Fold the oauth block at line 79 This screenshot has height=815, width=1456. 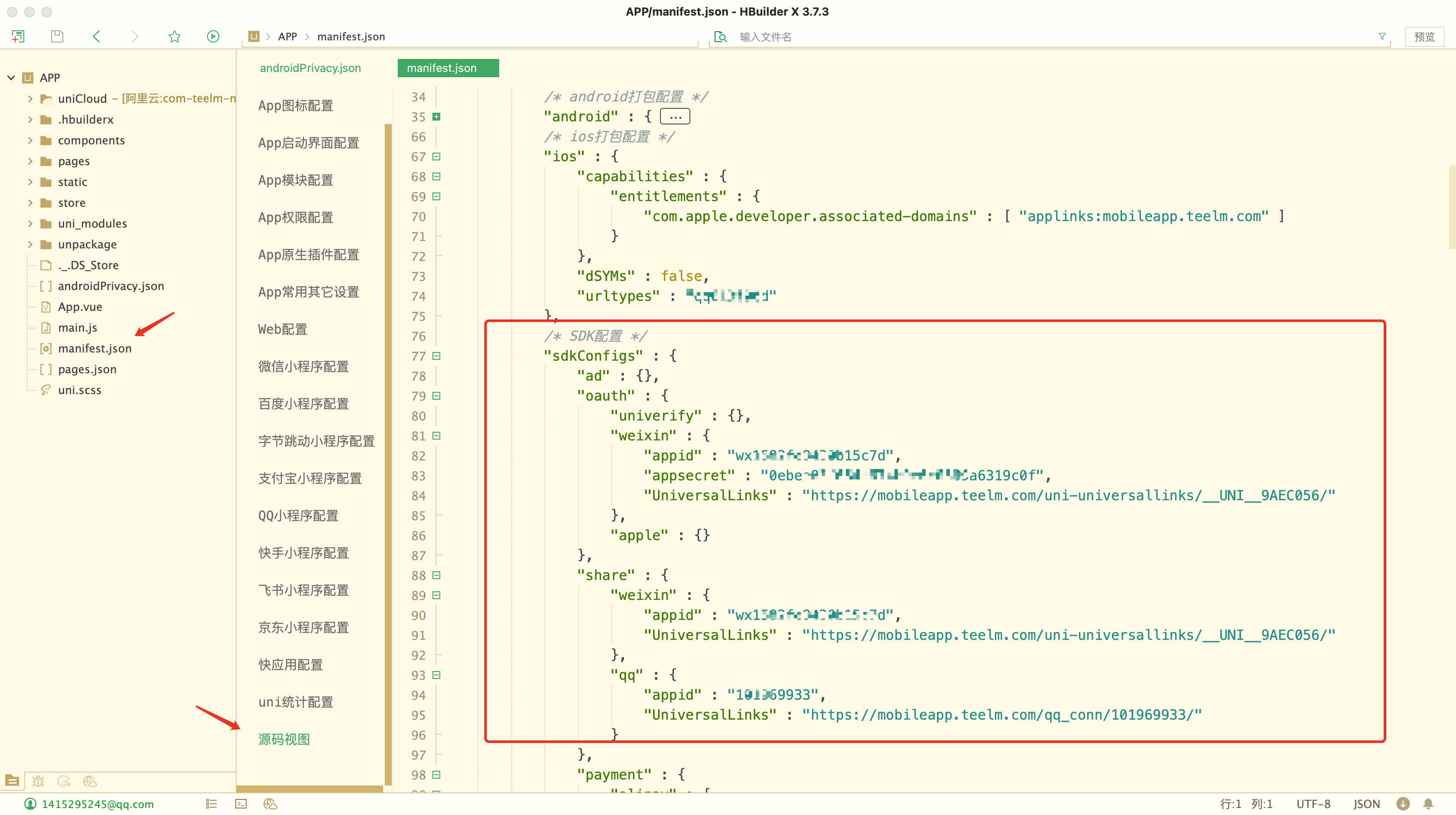(x=436, y=396)
